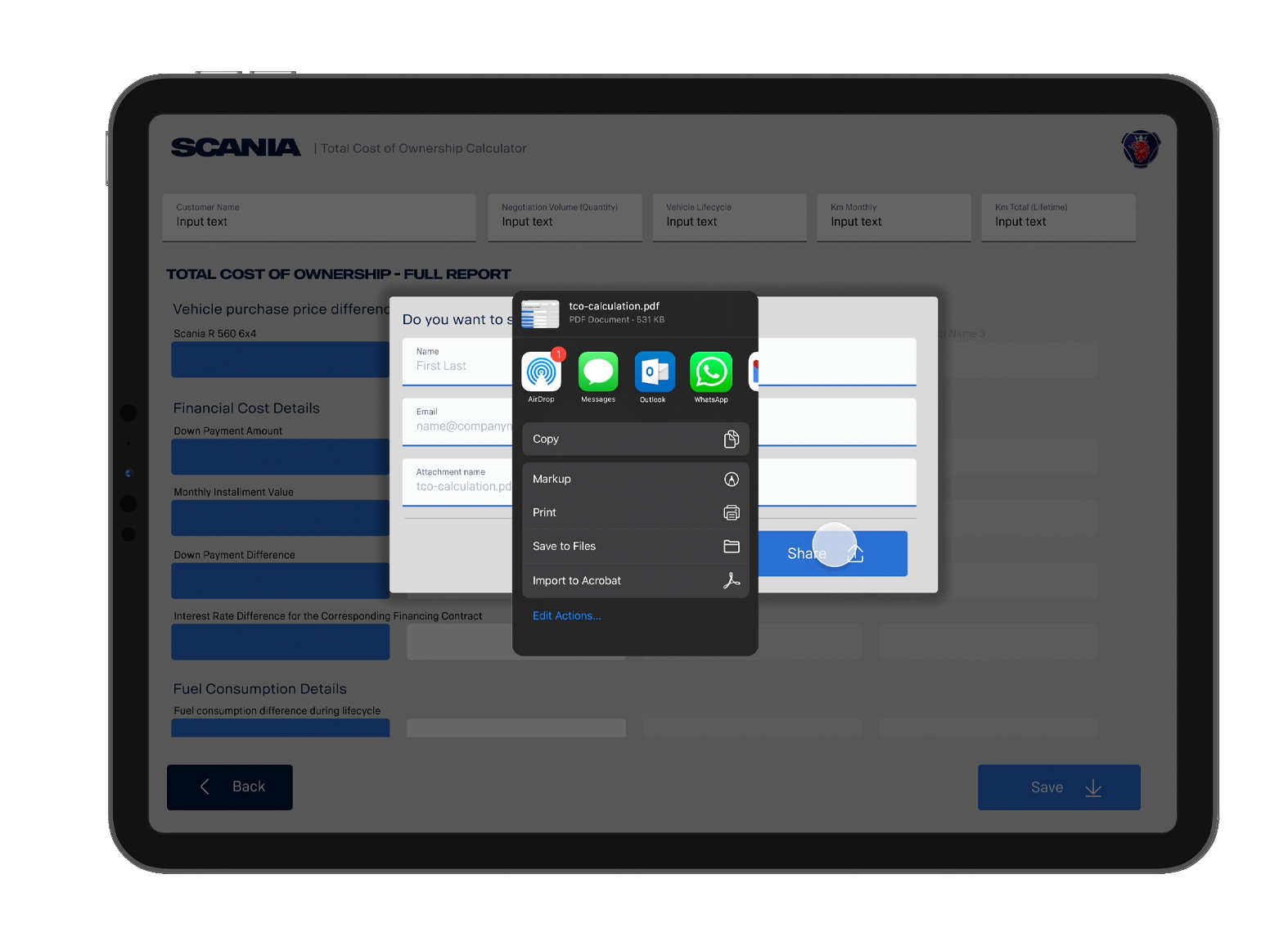Click the Back button

point(230,787)
